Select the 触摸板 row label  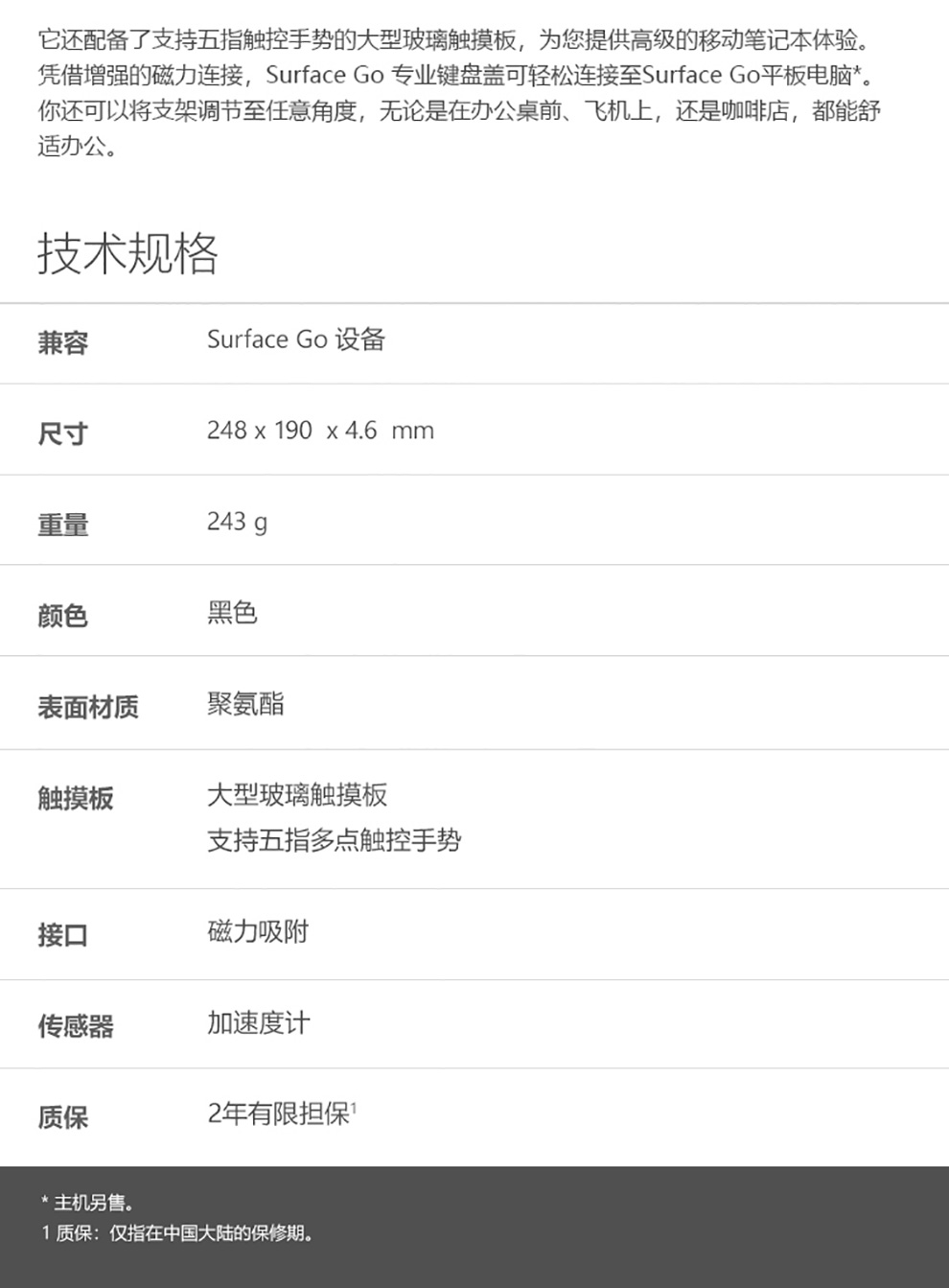point(76,798)
